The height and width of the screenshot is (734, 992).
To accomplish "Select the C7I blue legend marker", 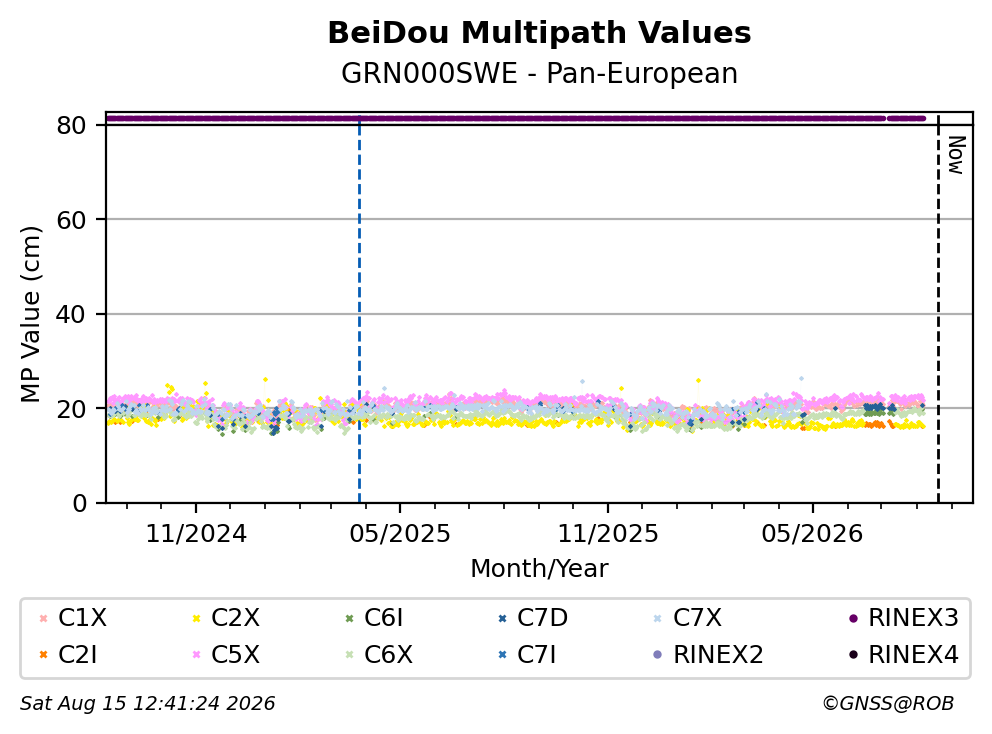I will pyautogui.click(x=502, y=655).
